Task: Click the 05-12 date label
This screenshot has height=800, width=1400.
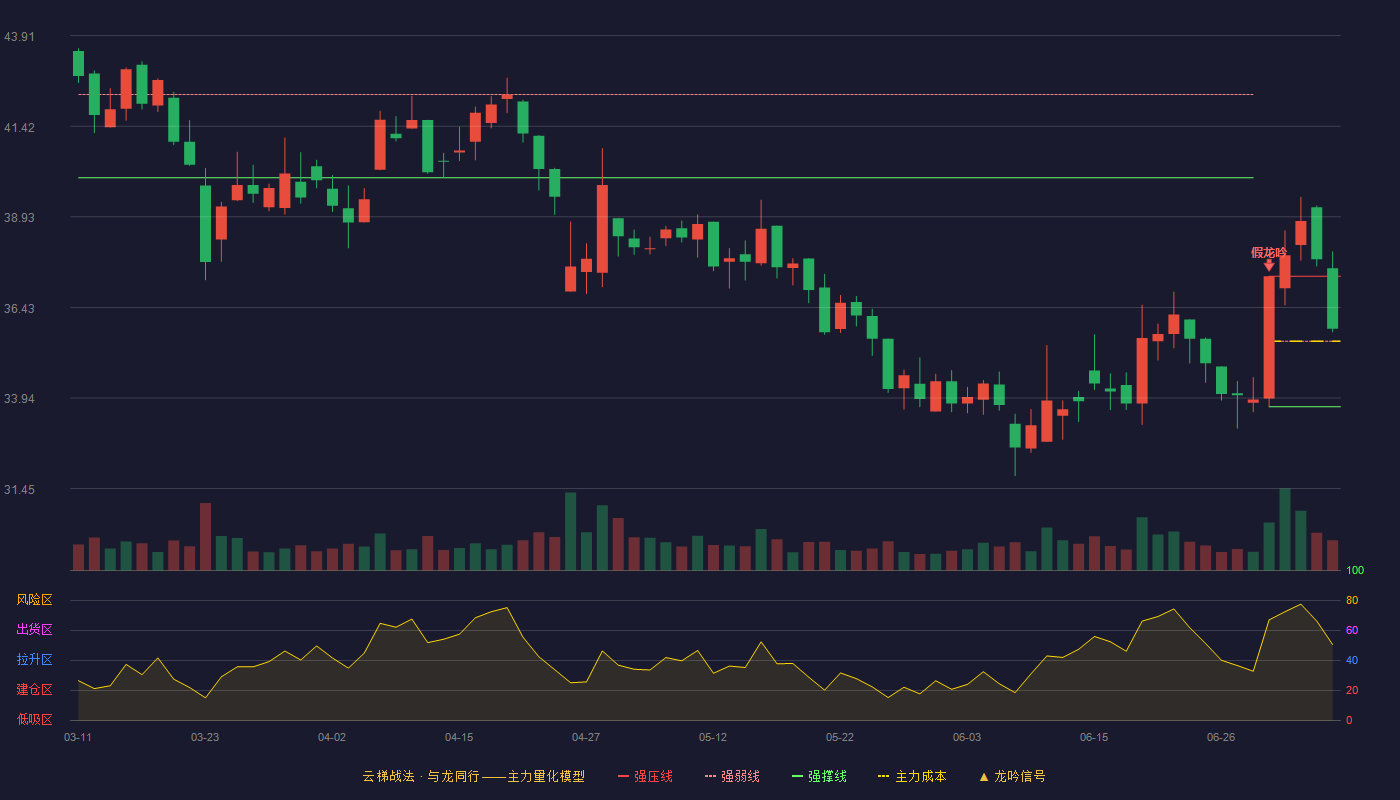Action: click(x=713, y=737)
